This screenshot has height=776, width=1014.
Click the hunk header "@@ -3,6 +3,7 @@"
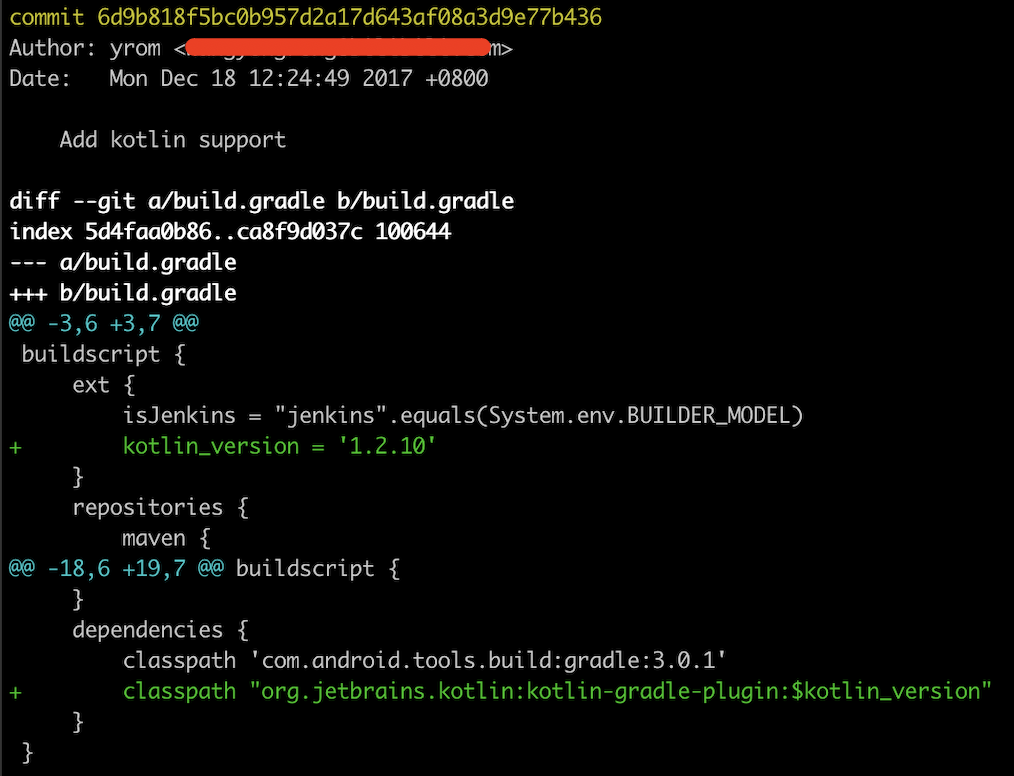point(103,323)
